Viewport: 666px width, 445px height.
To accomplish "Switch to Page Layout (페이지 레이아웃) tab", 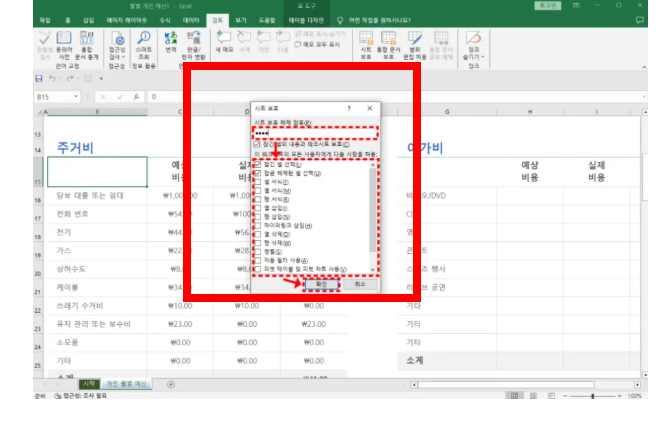I will point(126,20).
